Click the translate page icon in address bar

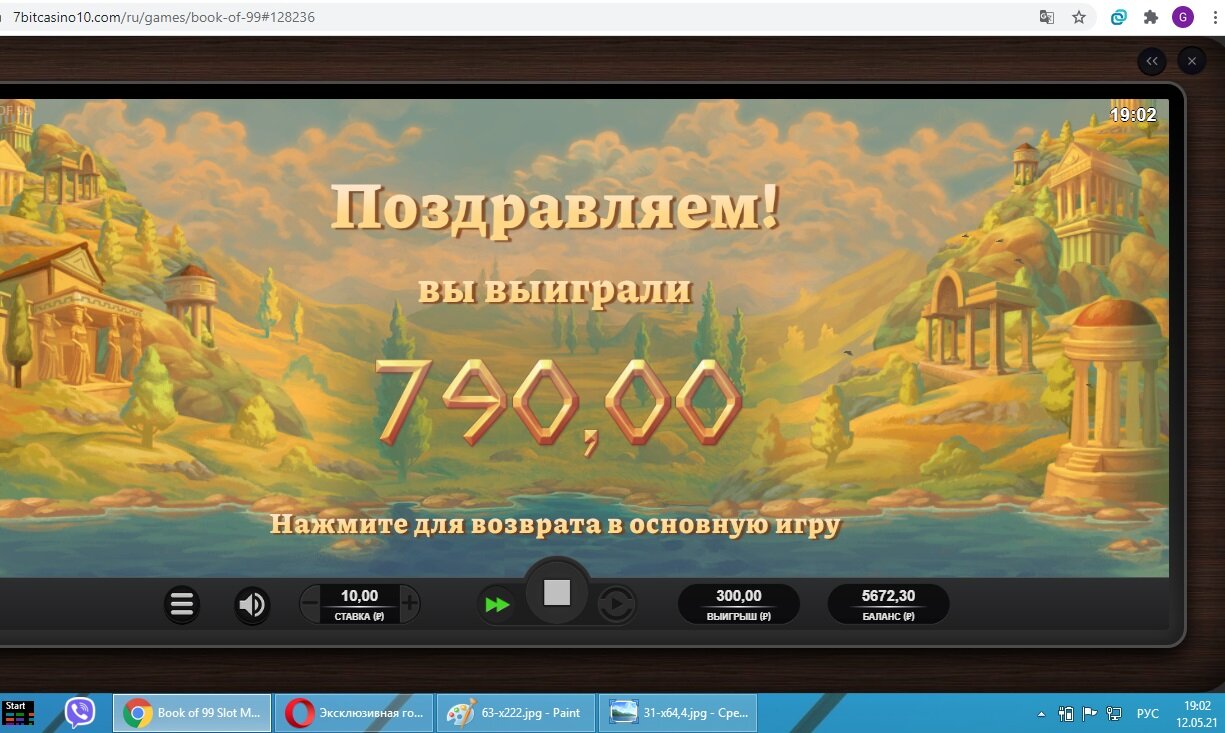1047,17
